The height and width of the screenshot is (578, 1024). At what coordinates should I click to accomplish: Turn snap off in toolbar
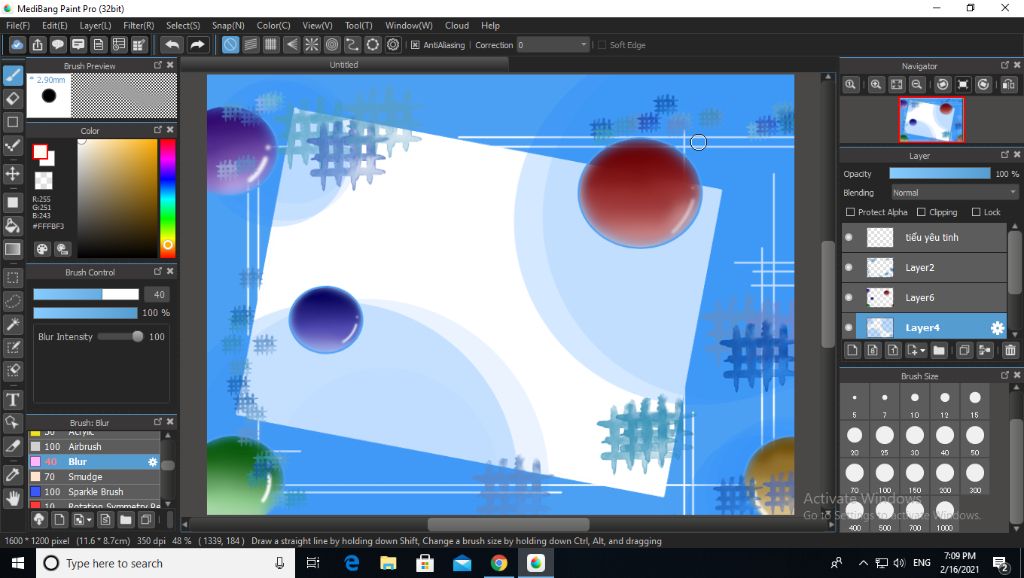(x=230, y=44)
